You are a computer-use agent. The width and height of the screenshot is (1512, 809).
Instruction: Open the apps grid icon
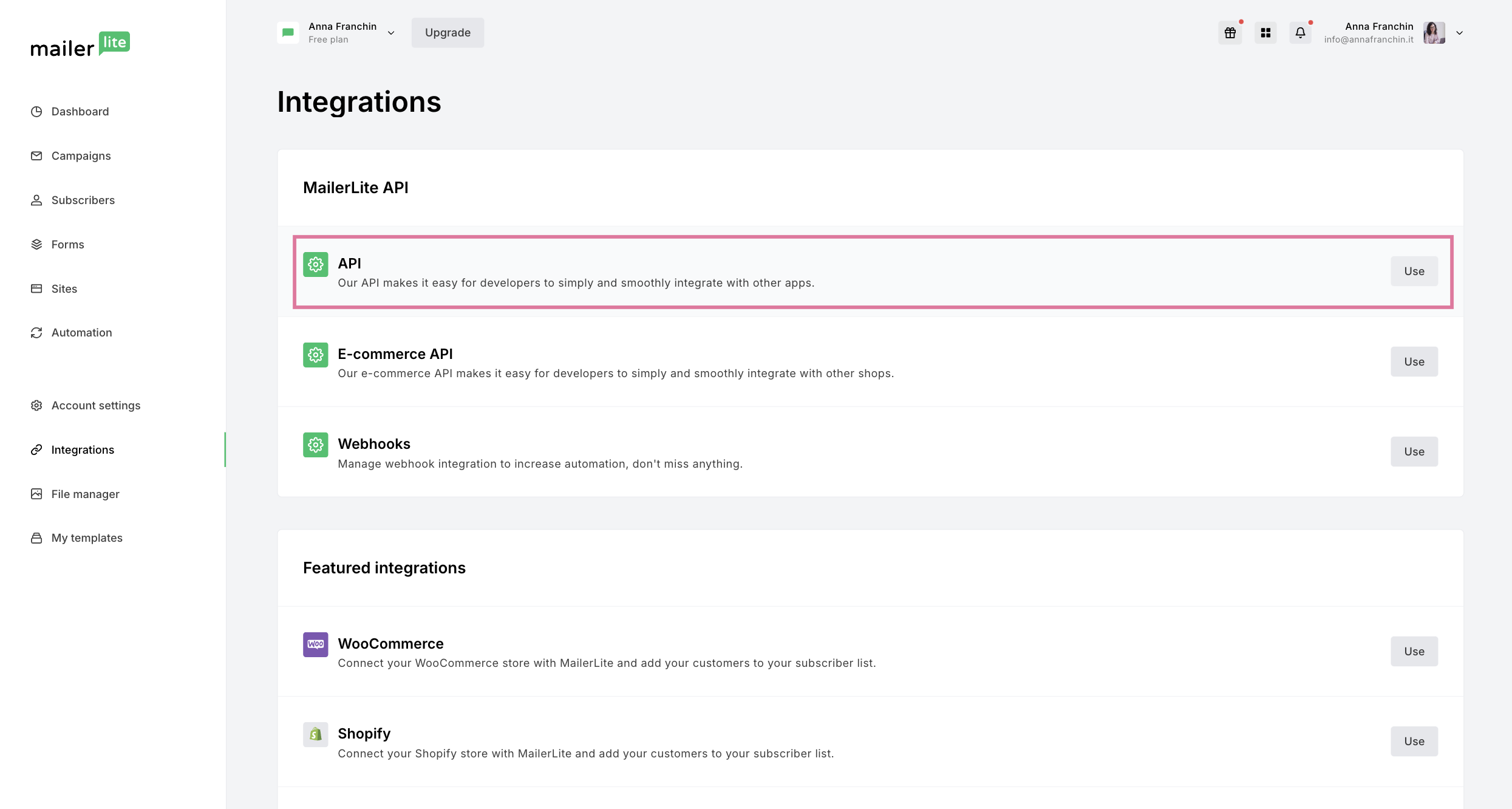point(1265,33)
